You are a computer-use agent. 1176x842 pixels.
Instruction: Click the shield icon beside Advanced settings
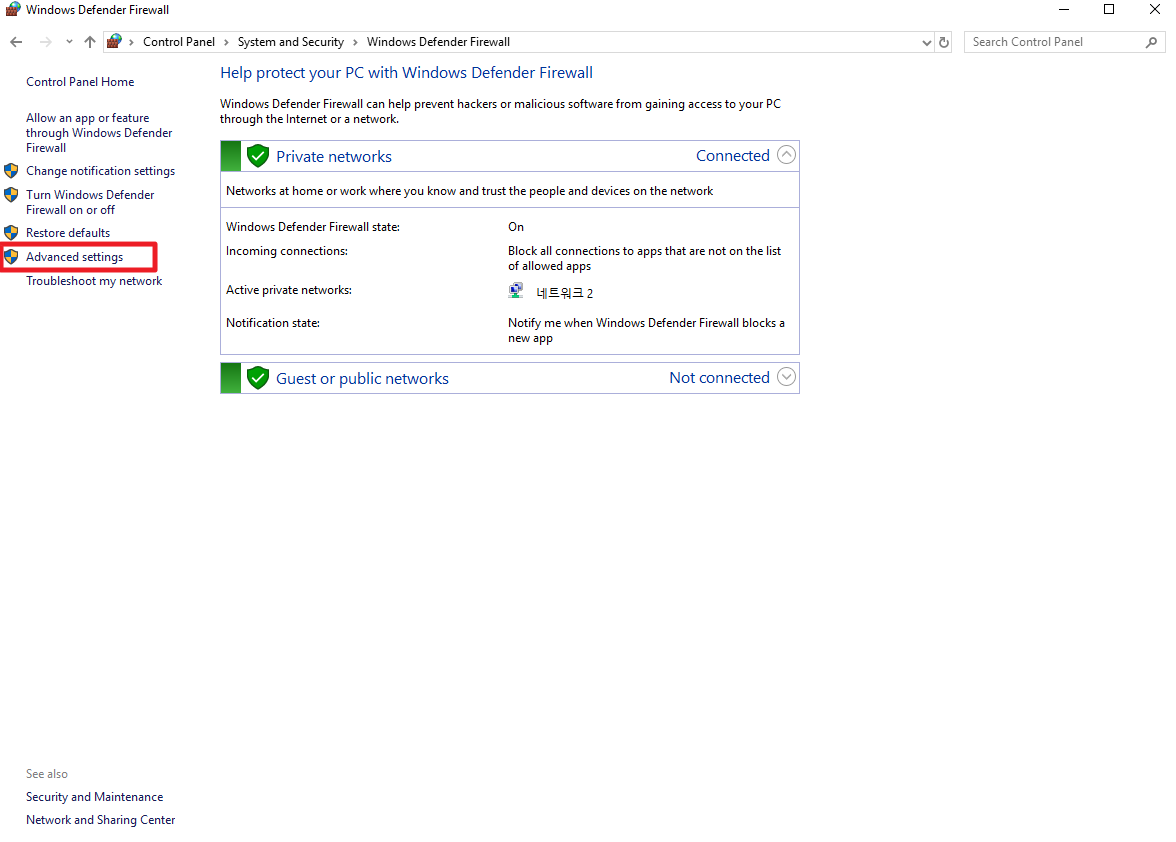click(x=11, y=257)
